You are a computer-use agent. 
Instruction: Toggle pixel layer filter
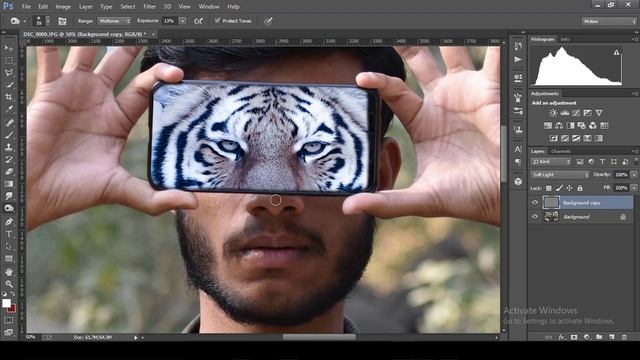point(580,162)
